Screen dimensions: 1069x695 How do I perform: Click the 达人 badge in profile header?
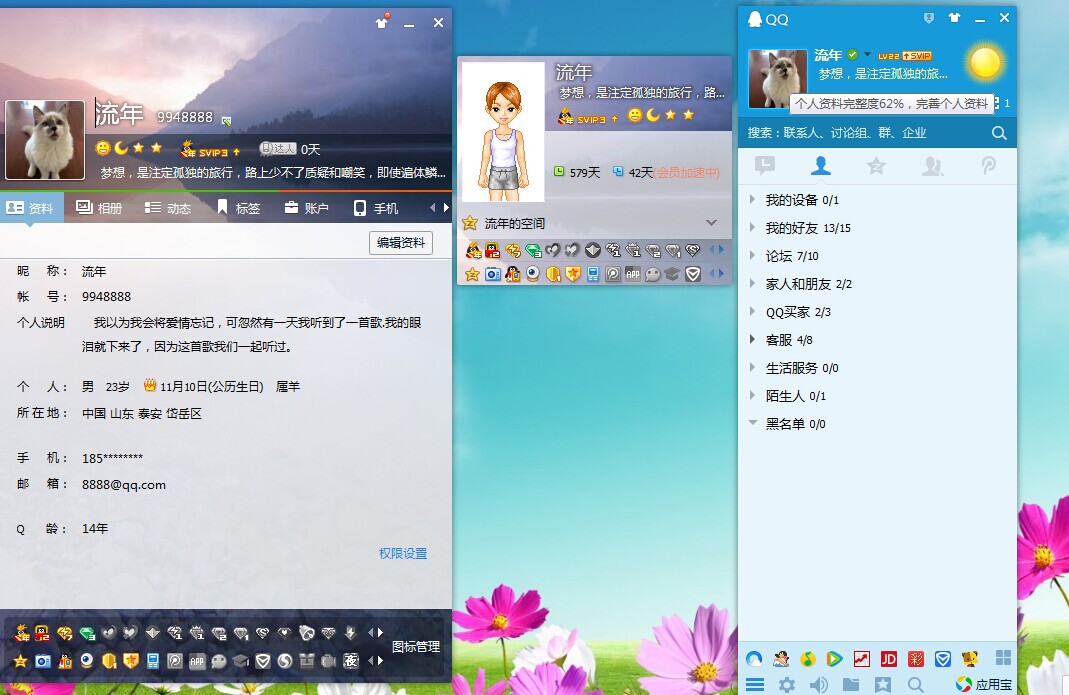click(x=277, y=148)
